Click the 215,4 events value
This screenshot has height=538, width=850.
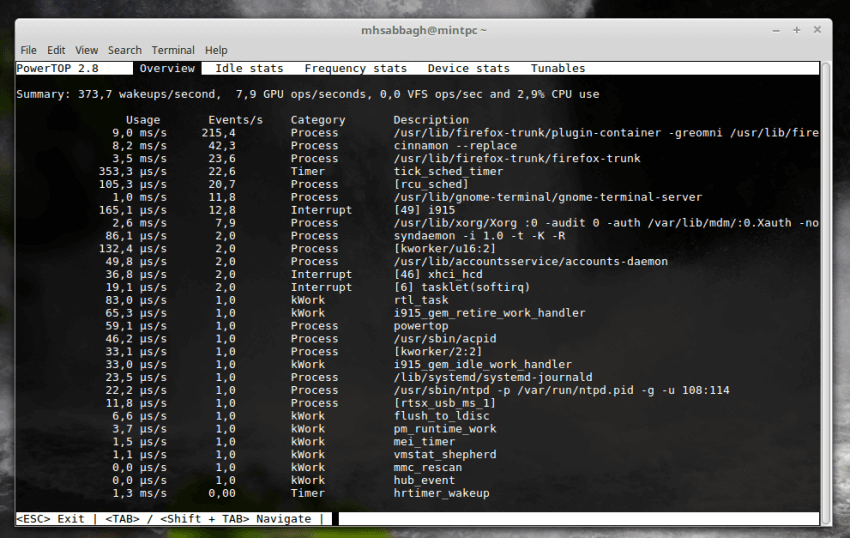[218, 133]
